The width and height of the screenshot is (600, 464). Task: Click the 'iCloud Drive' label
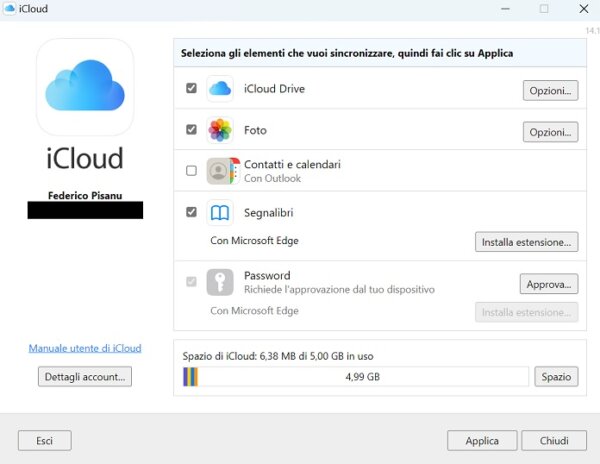[274, 89]
